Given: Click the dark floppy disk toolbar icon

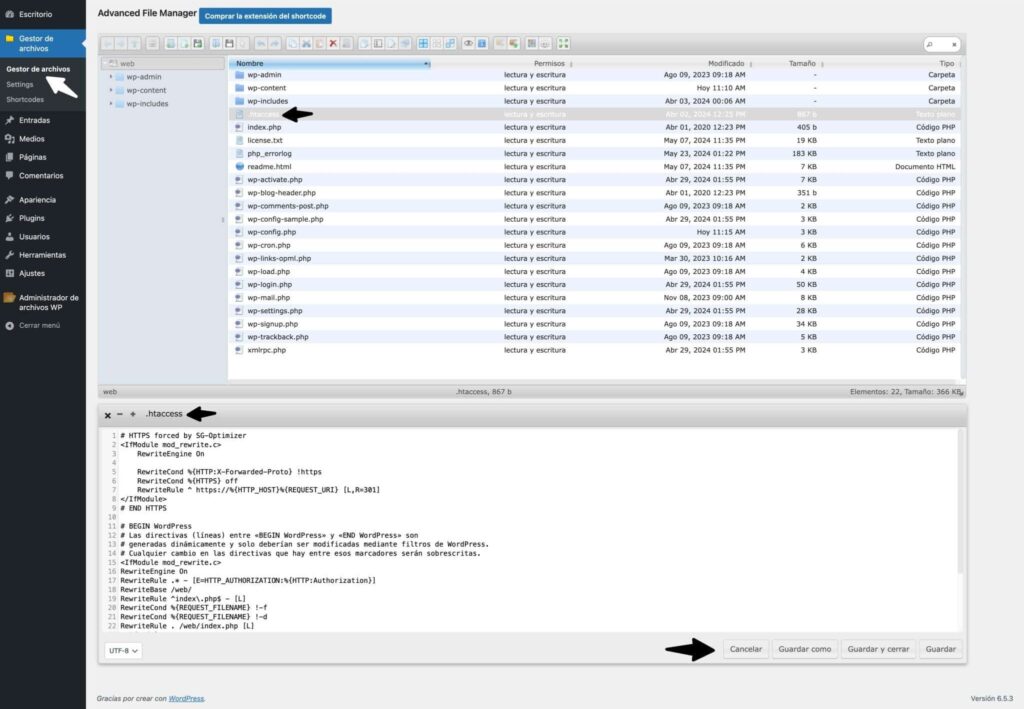Looking at the screenshot, I should tap(229, 44).
